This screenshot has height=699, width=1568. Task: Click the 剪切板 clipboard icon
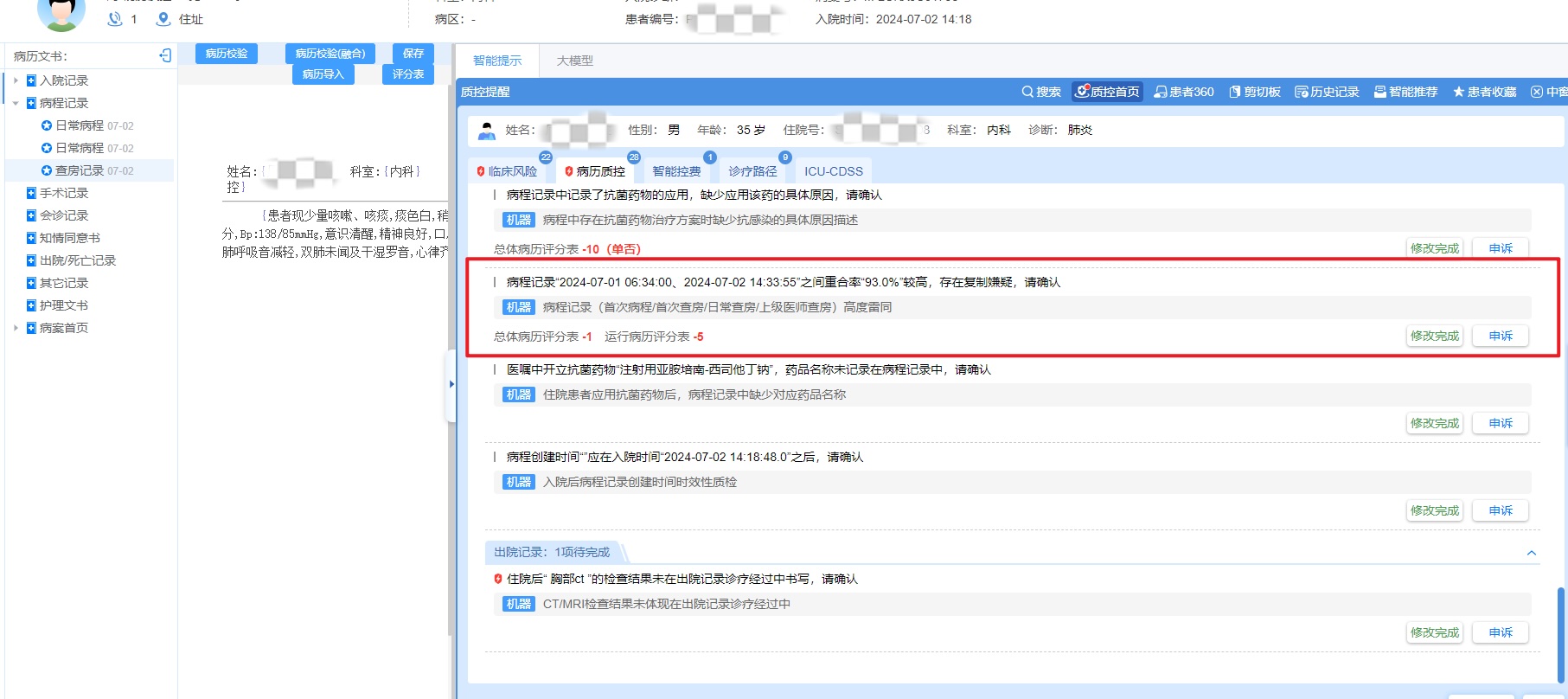1235,92
